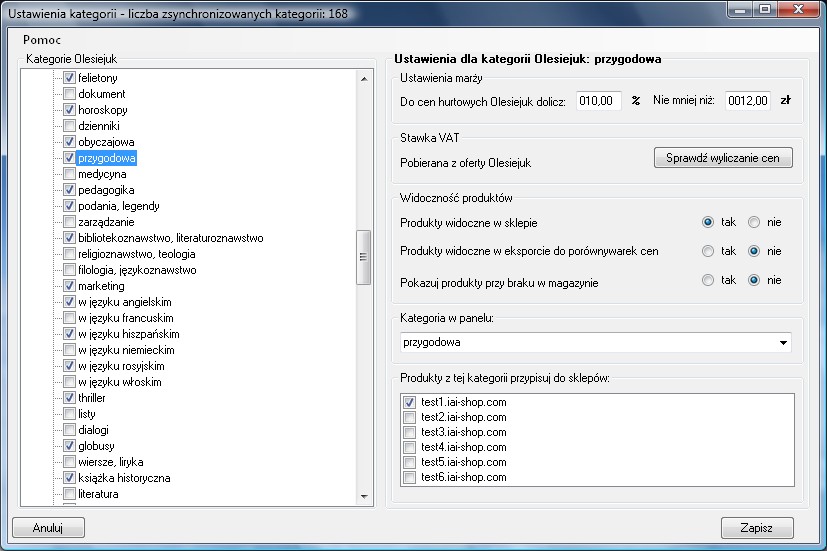Enable the medycyna category checkbox
827x551 pixels.
(69, 174)
